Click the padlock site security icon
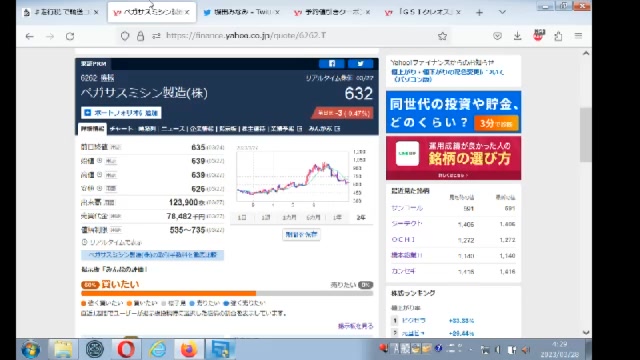Image resolution: width=640 pixels, height=360 pixels. (140, 36)
